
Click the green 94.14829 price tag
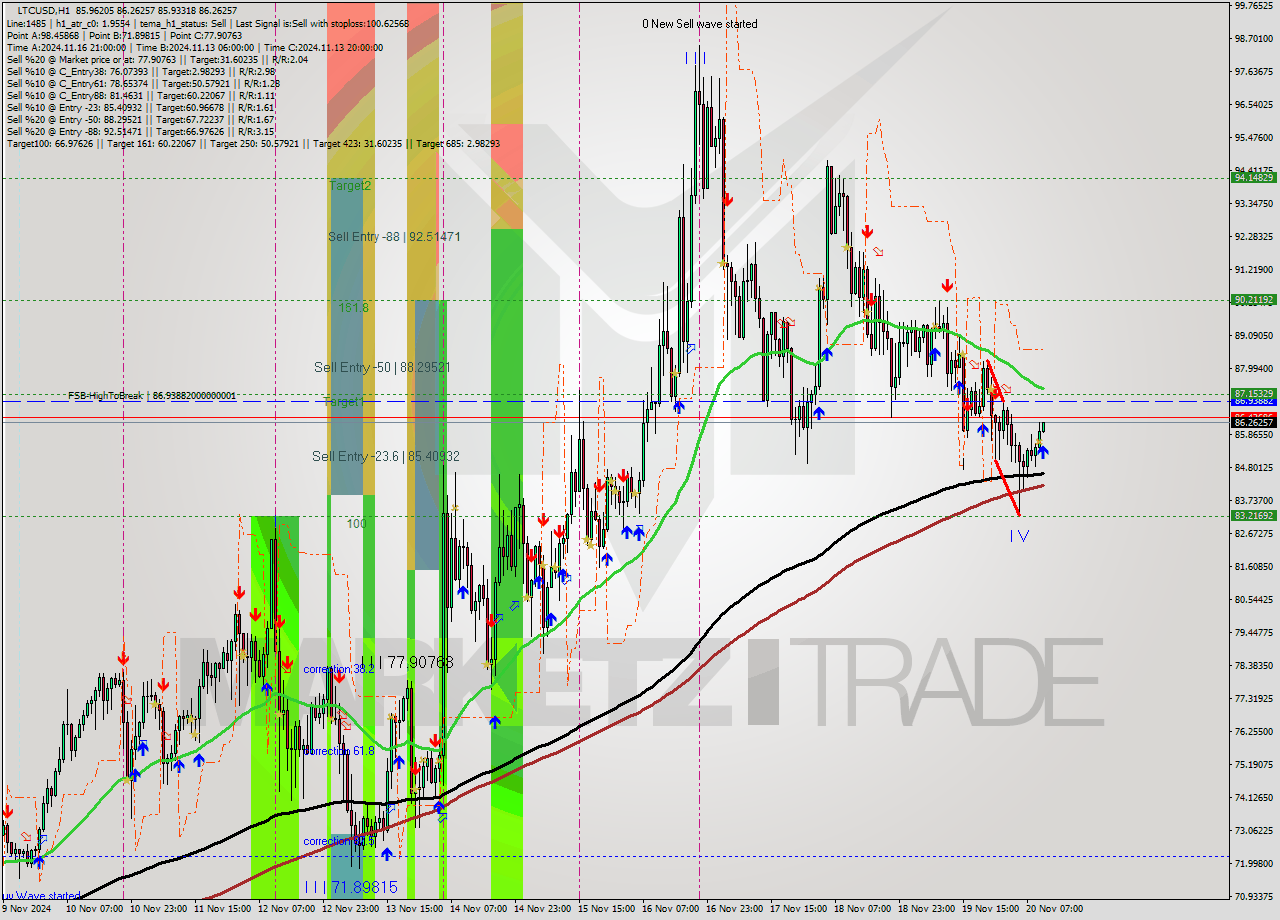1253,177
